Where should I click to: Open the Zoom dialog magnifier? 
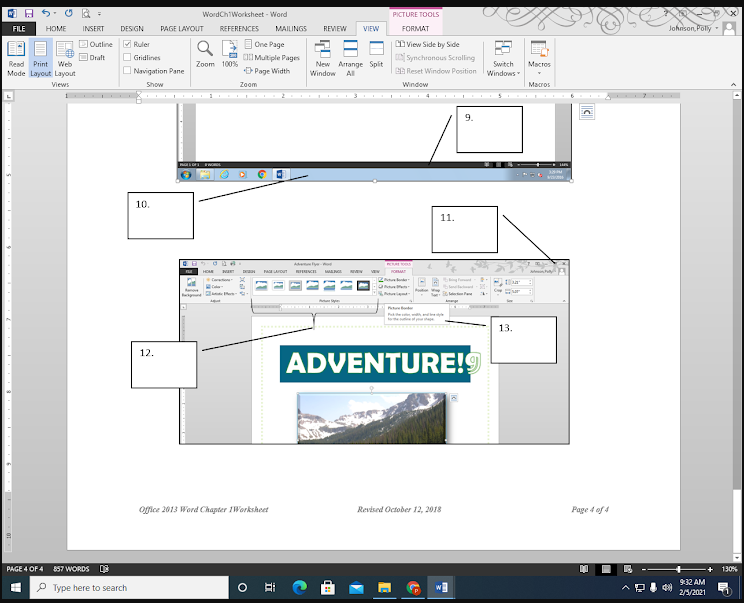[205, 54]
